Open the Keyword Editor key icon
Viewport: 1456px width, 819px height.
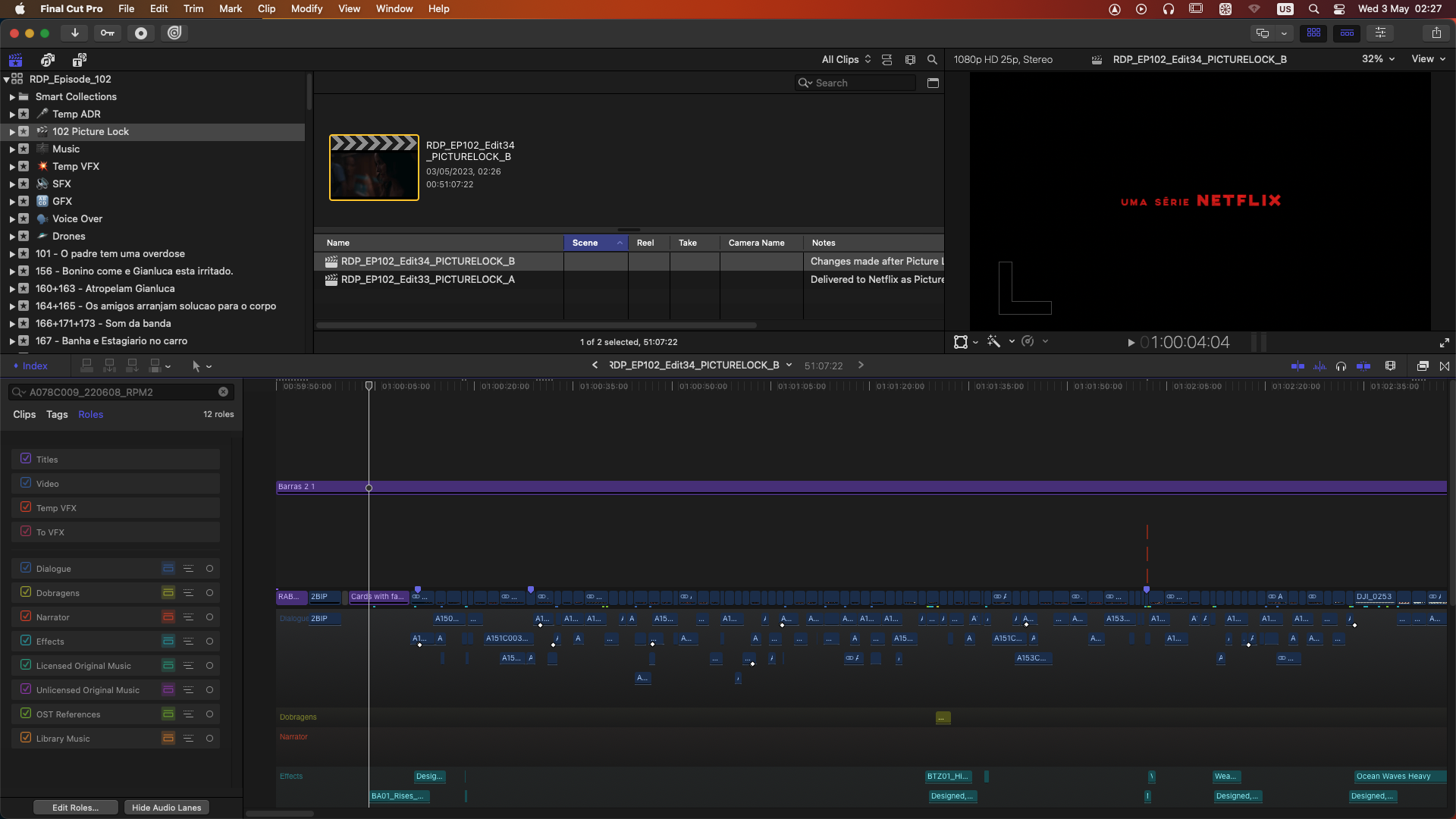pos(108,33)
